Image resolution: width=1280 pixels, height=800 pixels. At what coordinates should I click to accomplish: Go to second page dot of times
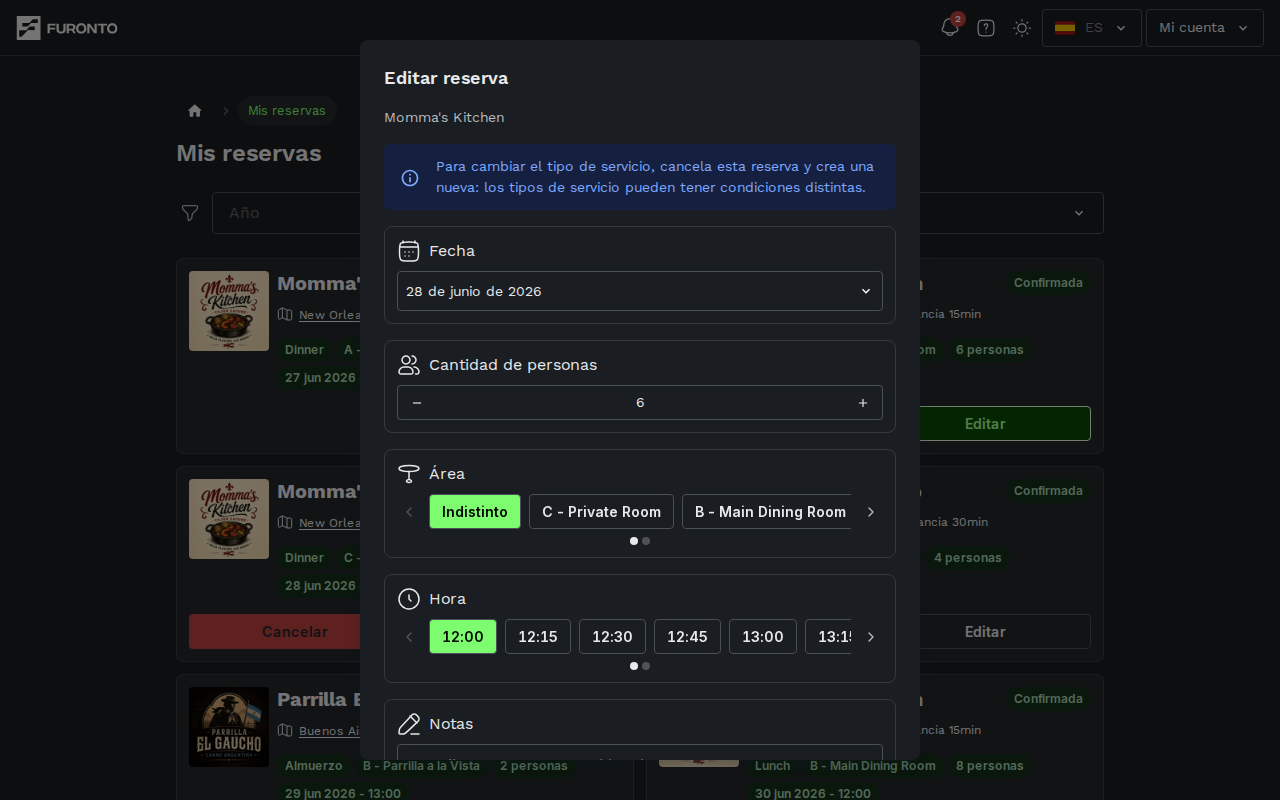pyautogui.click(x=646, y=666)
